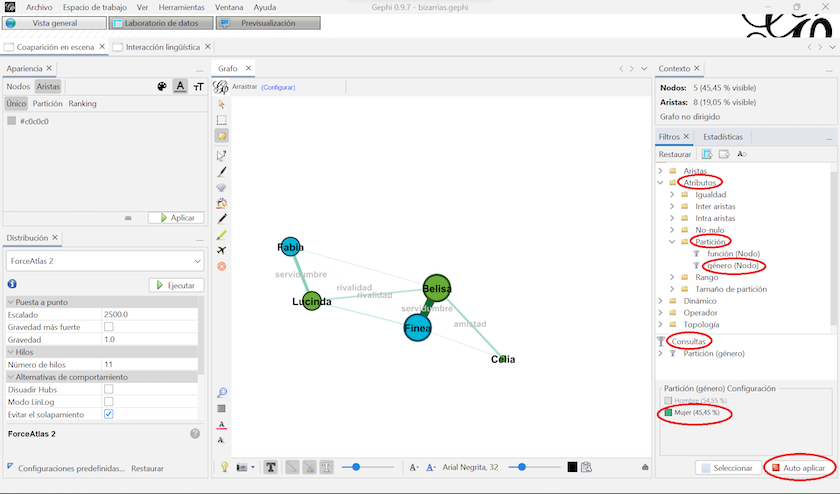The image size is (840, 494).
Task: Expand the Topología filter folder
Action: tap(660, 325)
